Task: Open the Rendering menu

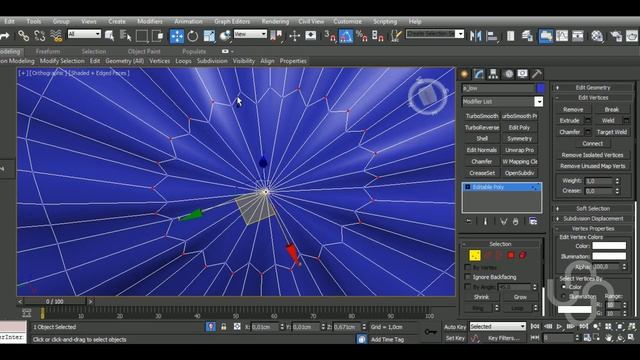Action: [x=275, y=21]
